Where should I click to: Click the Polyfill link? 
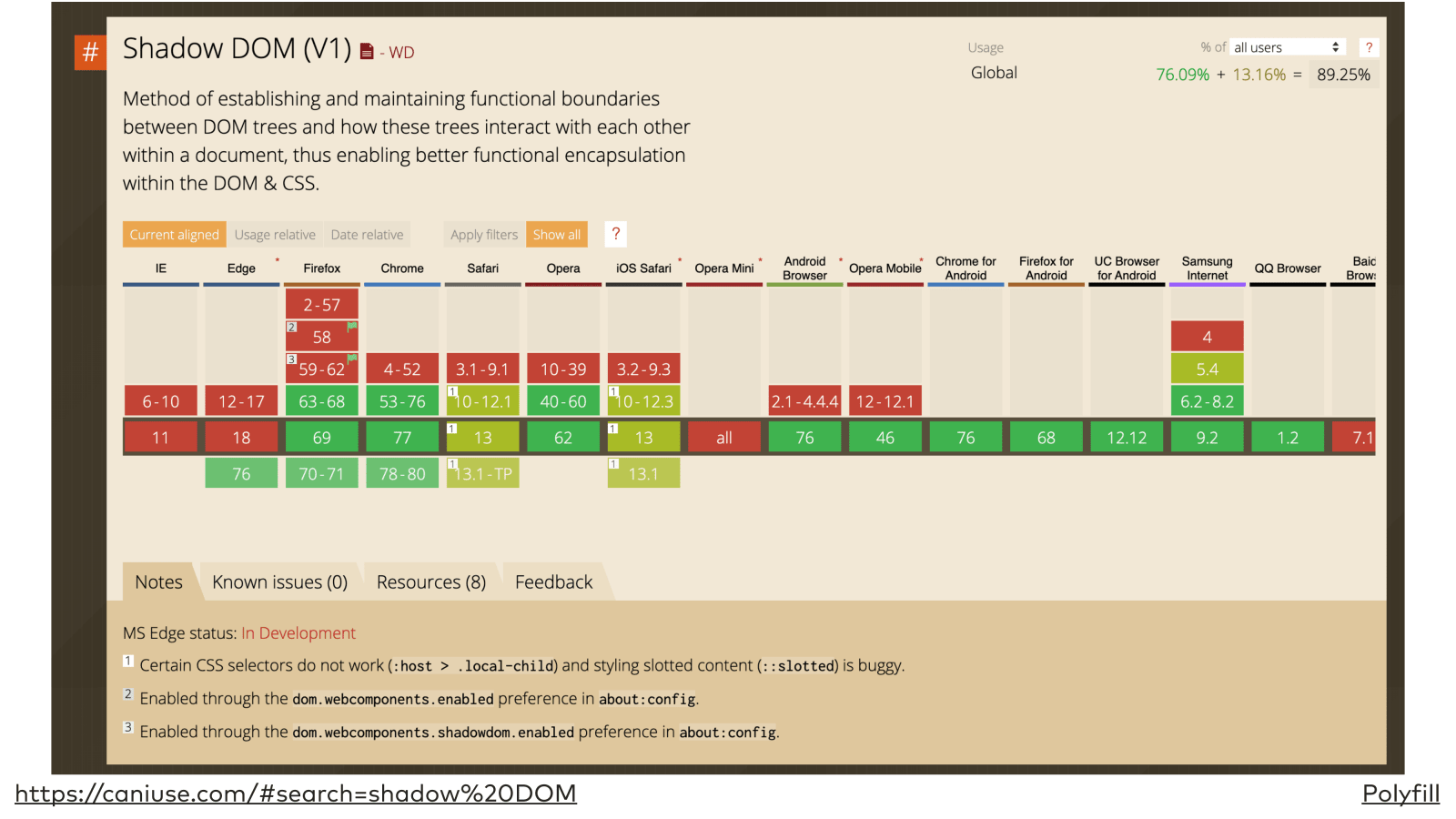pyautogui.click(x=1400, y=794)
